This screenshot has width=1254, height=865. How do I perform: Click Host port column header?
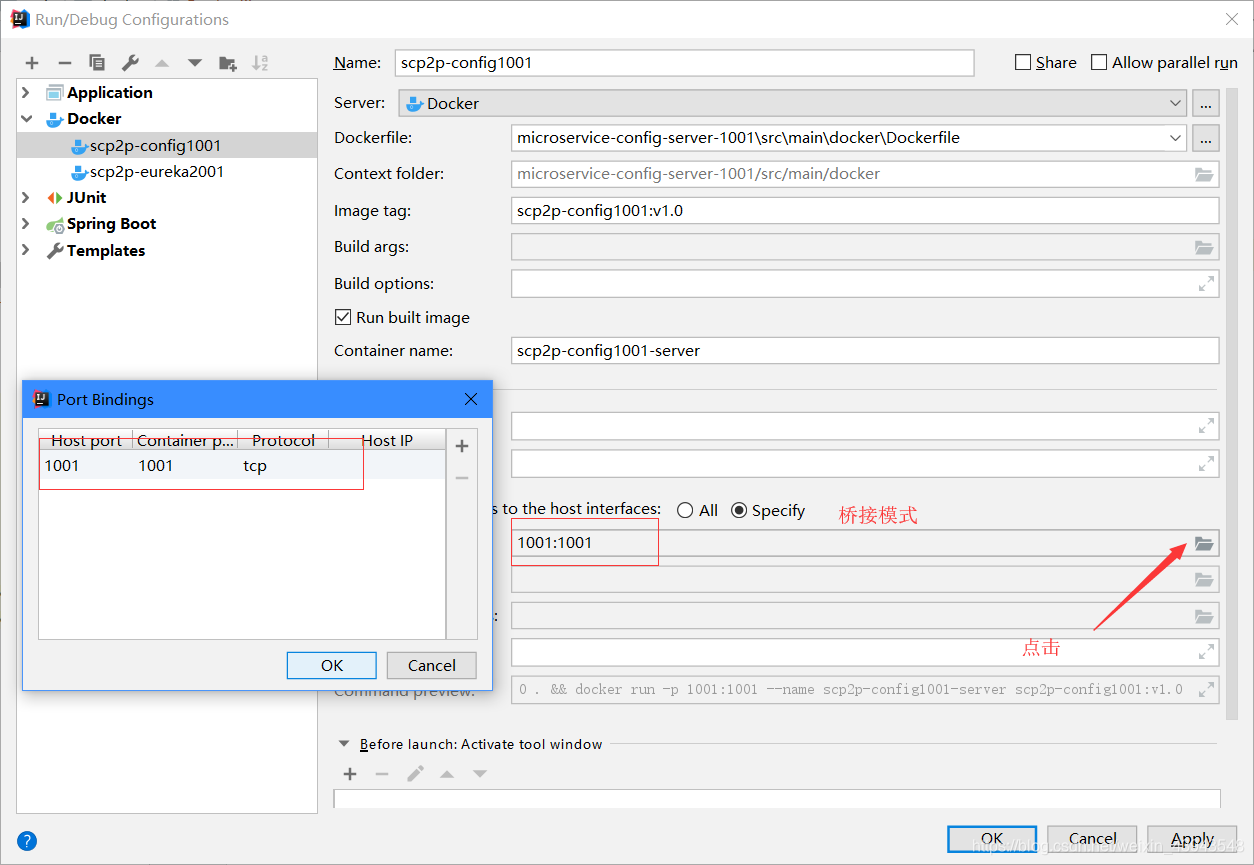(x=86, y=440)
